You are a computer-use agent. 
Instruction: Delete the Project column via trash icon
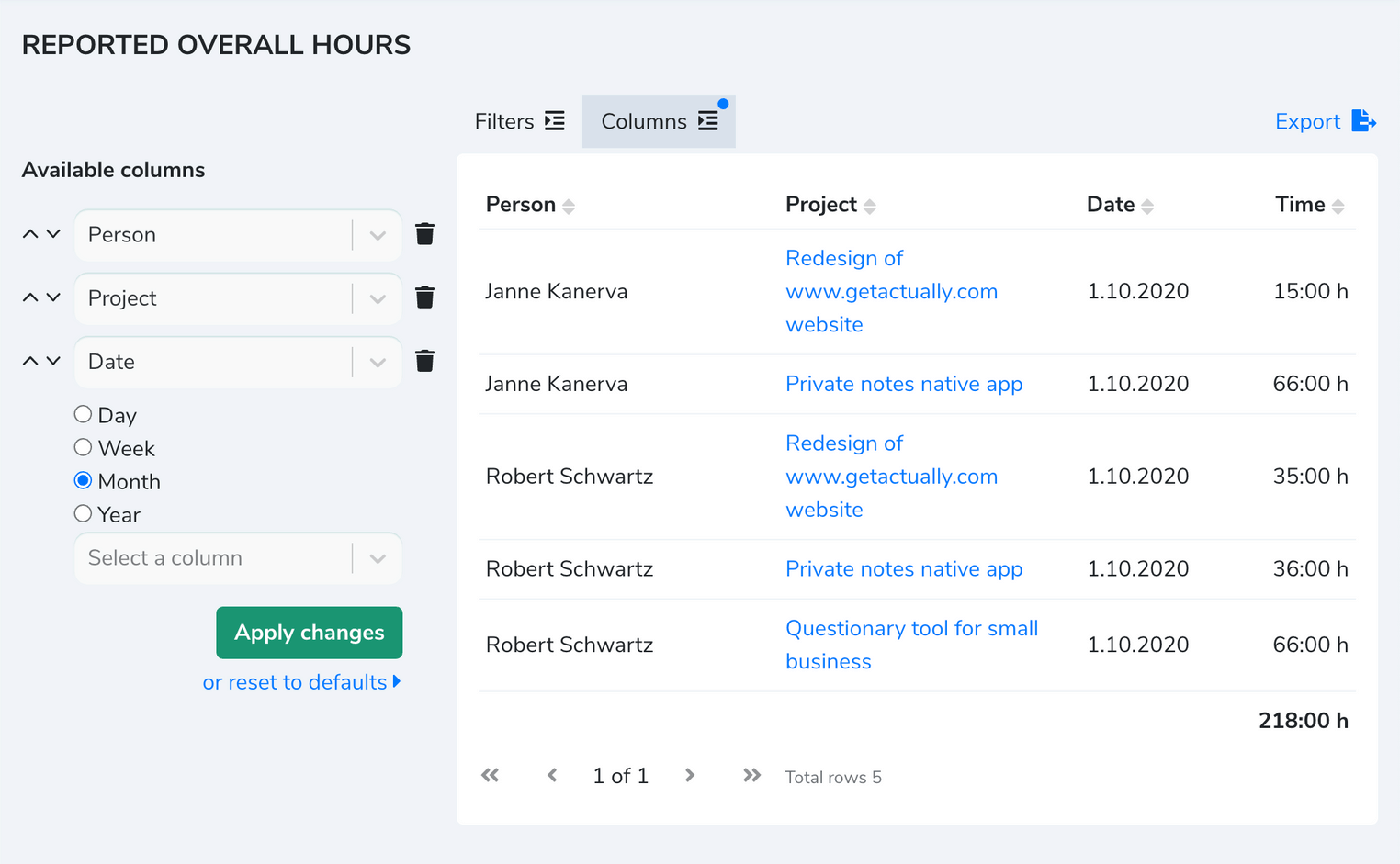(424, 297)
